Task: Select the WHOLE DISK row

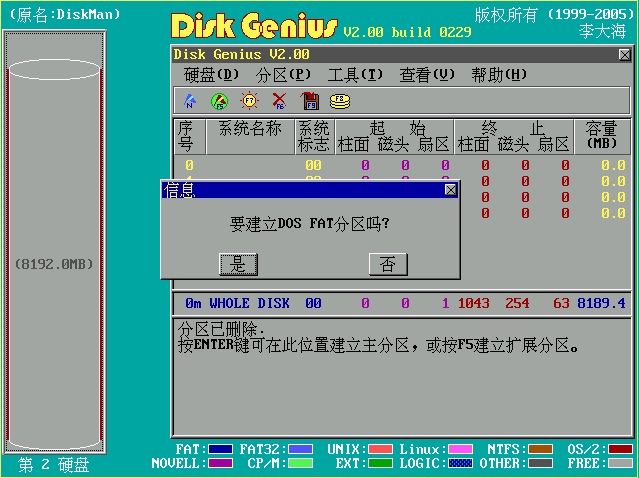Action: point(402,303)
